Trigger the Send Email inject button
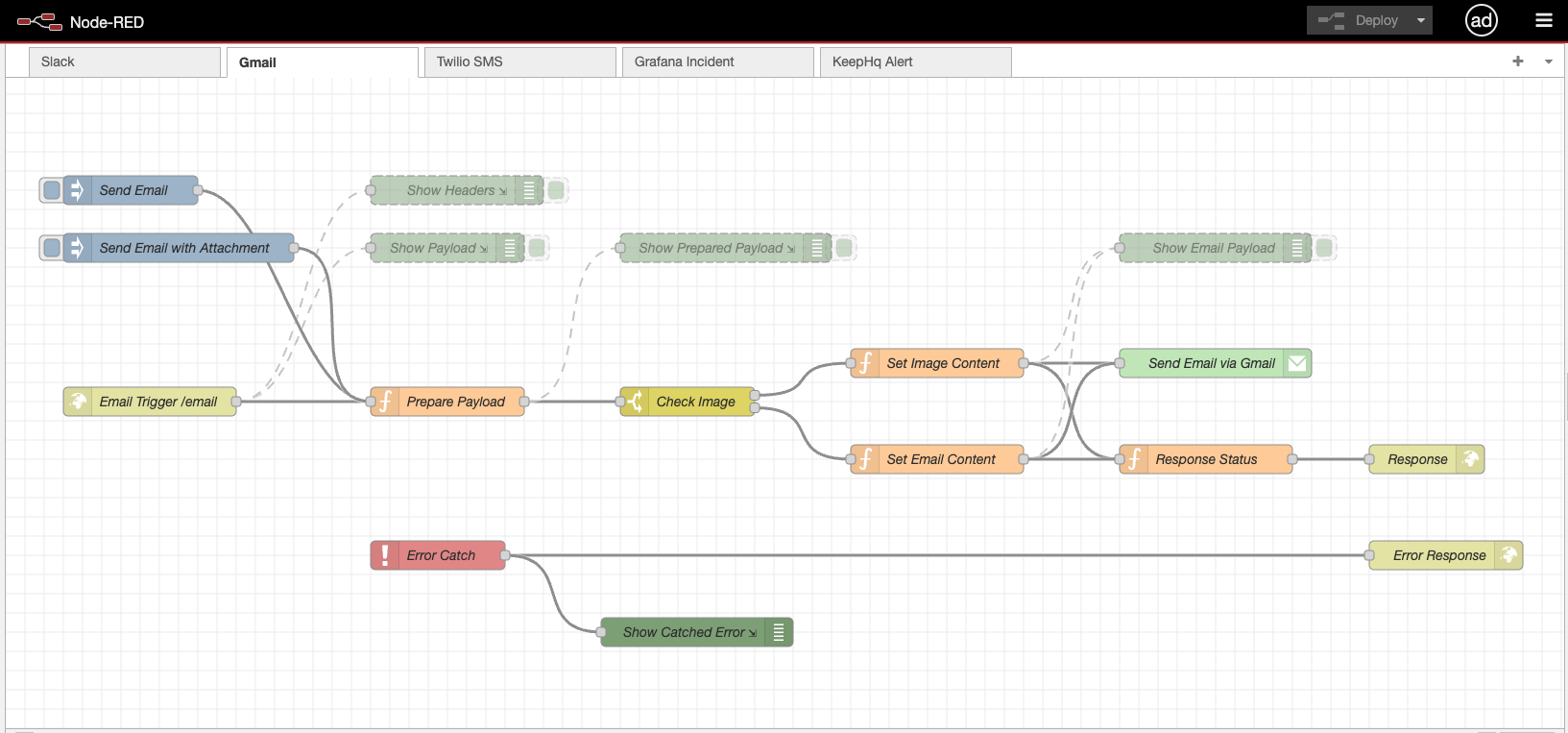Viewport: 1568px width, 733px height. 52,190
